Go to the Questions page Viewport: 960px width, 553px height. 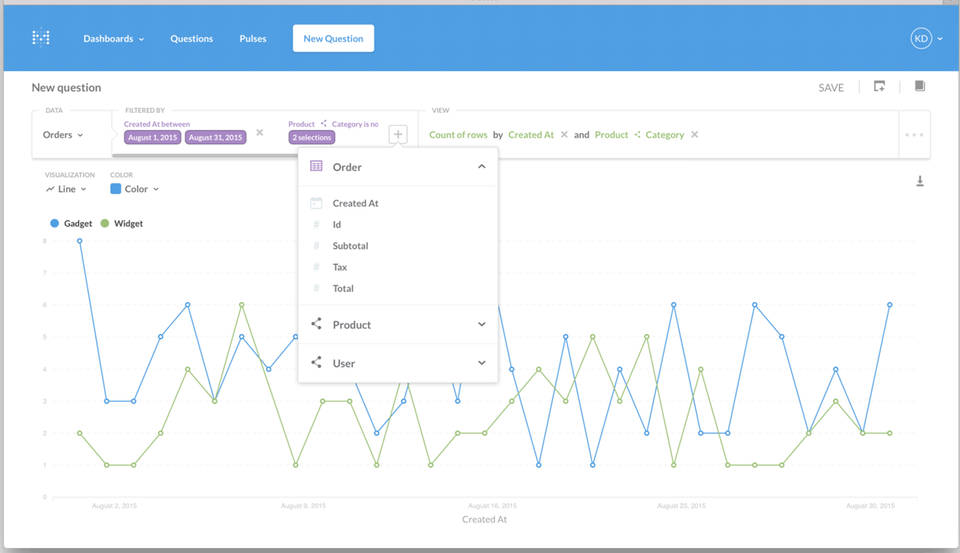(x=191, y=39)
